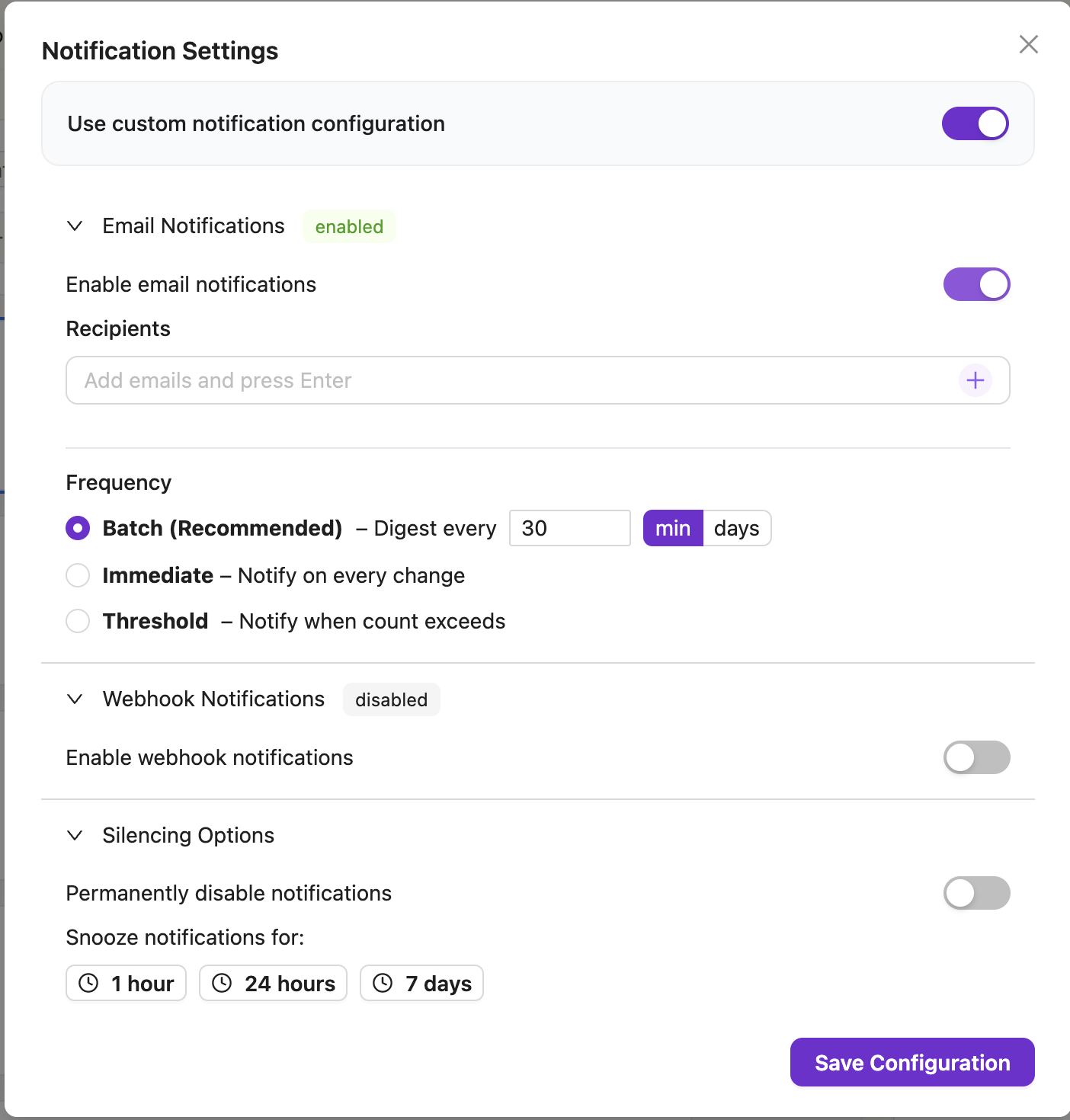Collapse the Webhook Notifications section
The image size is (1070, 1120).
pyautogui.click(x=75, y=699)
